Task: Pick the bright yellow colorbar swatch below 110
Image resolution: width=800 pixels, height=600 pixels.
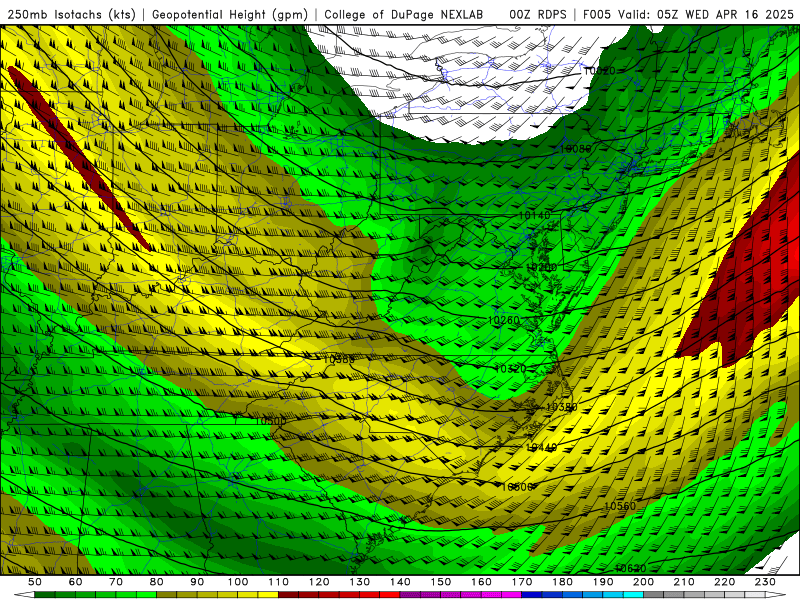Action: tap(268, 595)
